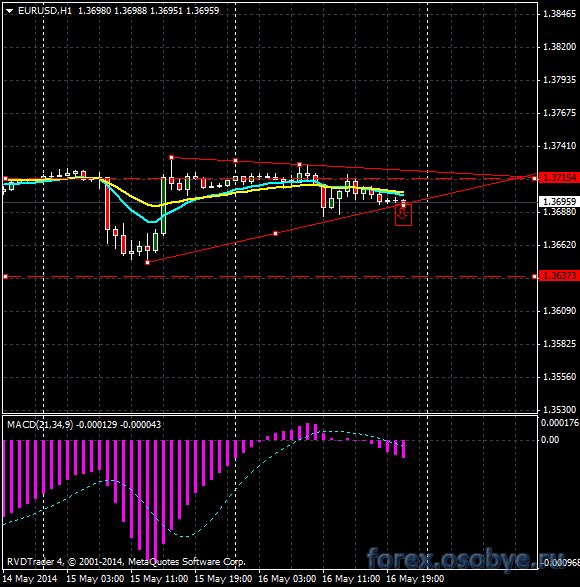The image size is (580, 587).
Task: Click the MACD 0.00 zero level label
Action: (550, 440)
